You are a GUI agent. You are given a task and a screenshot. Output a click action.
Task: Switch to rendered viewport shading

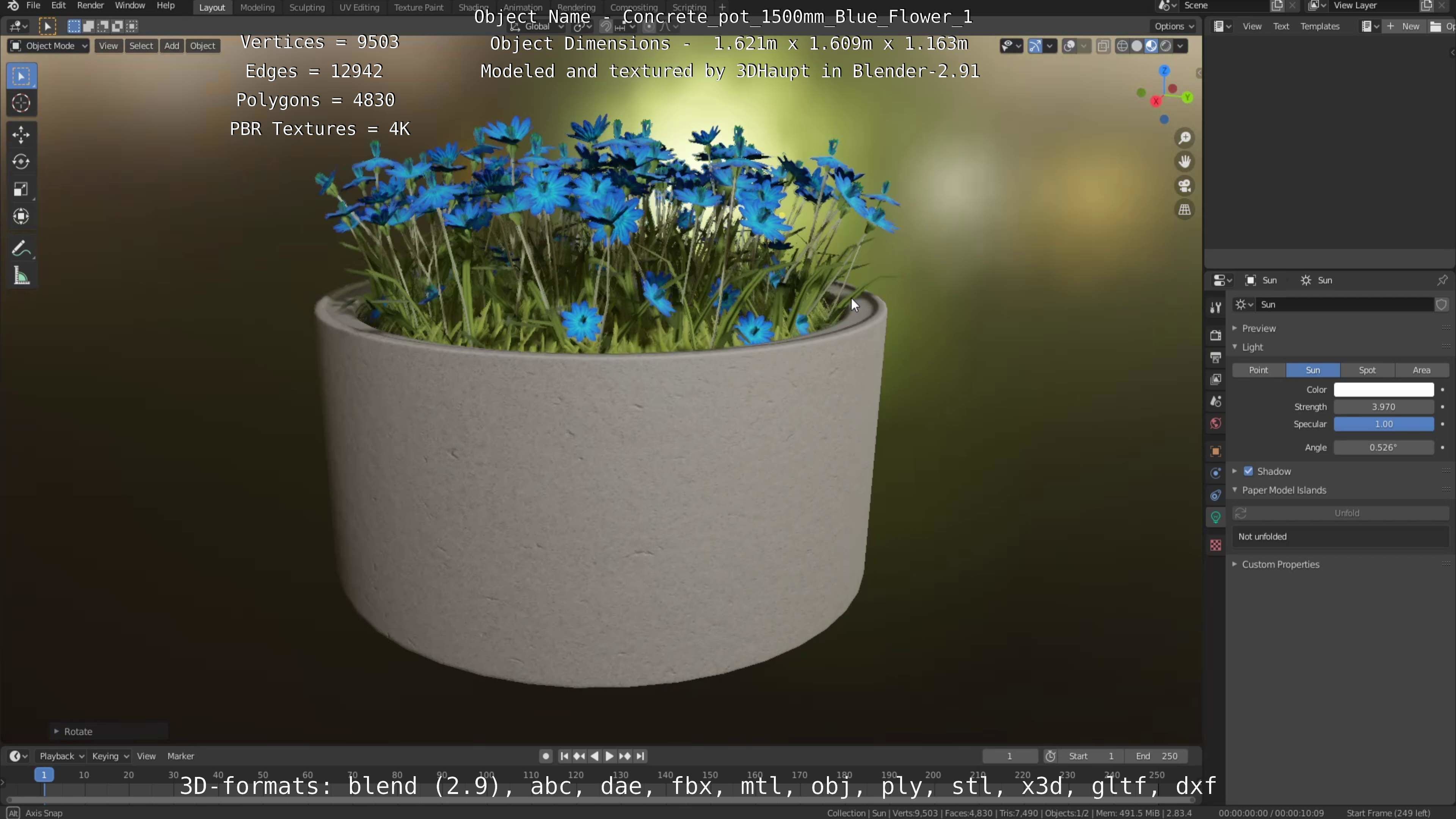pos(1166,46)
